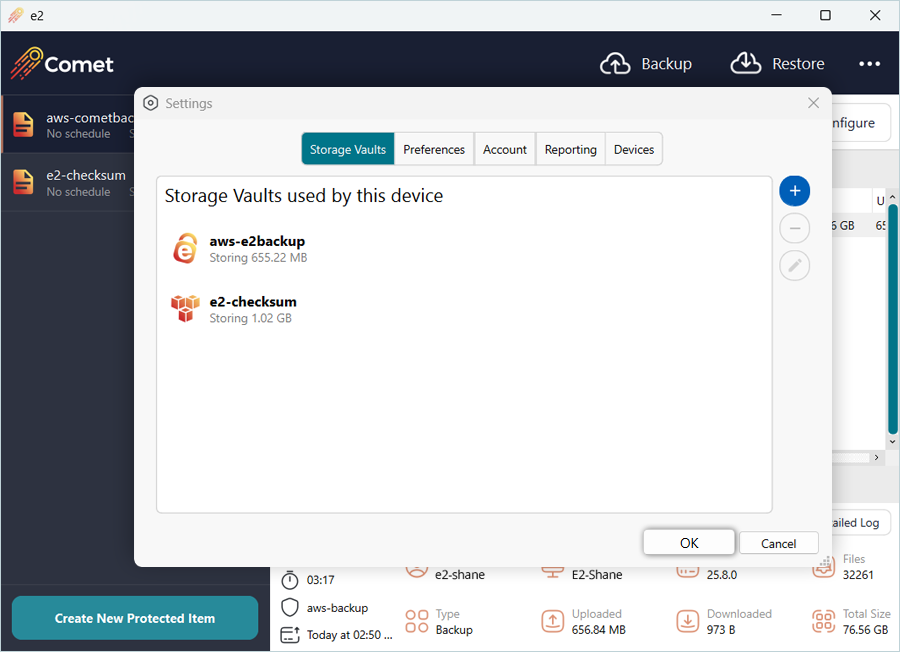Viewport: 900px width, 652px height.
Task: Click the e2-shane username text
Action: point(459,575)
